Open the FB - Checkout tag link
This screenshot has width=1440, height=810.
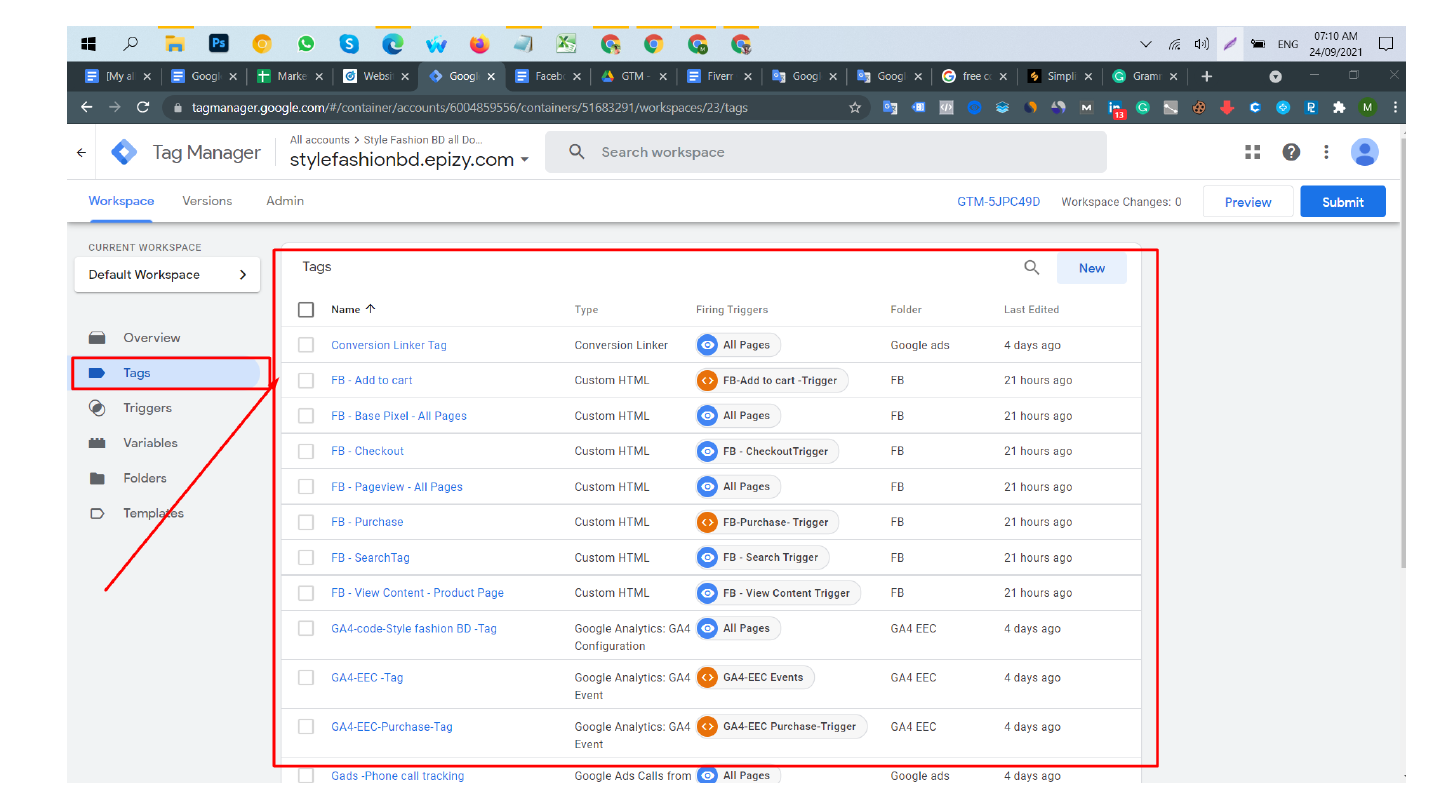(367, 451)
